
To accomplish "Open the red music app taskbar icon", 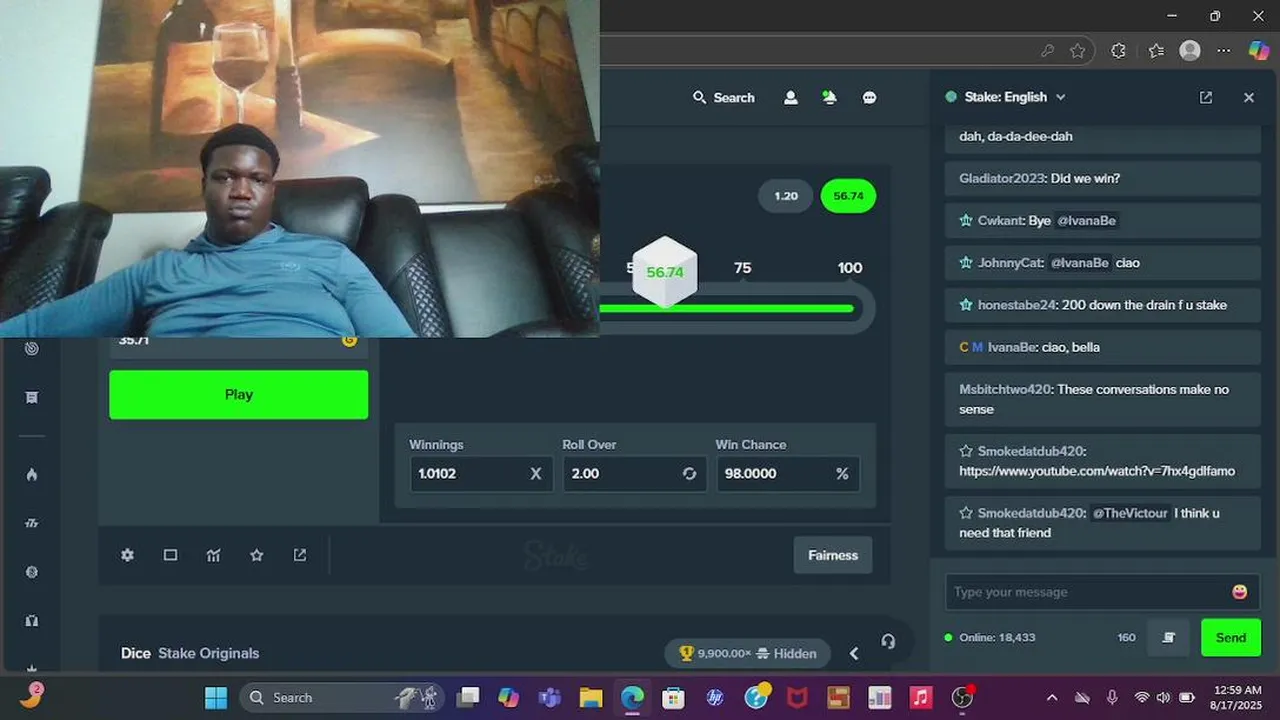I will point(921,697).
